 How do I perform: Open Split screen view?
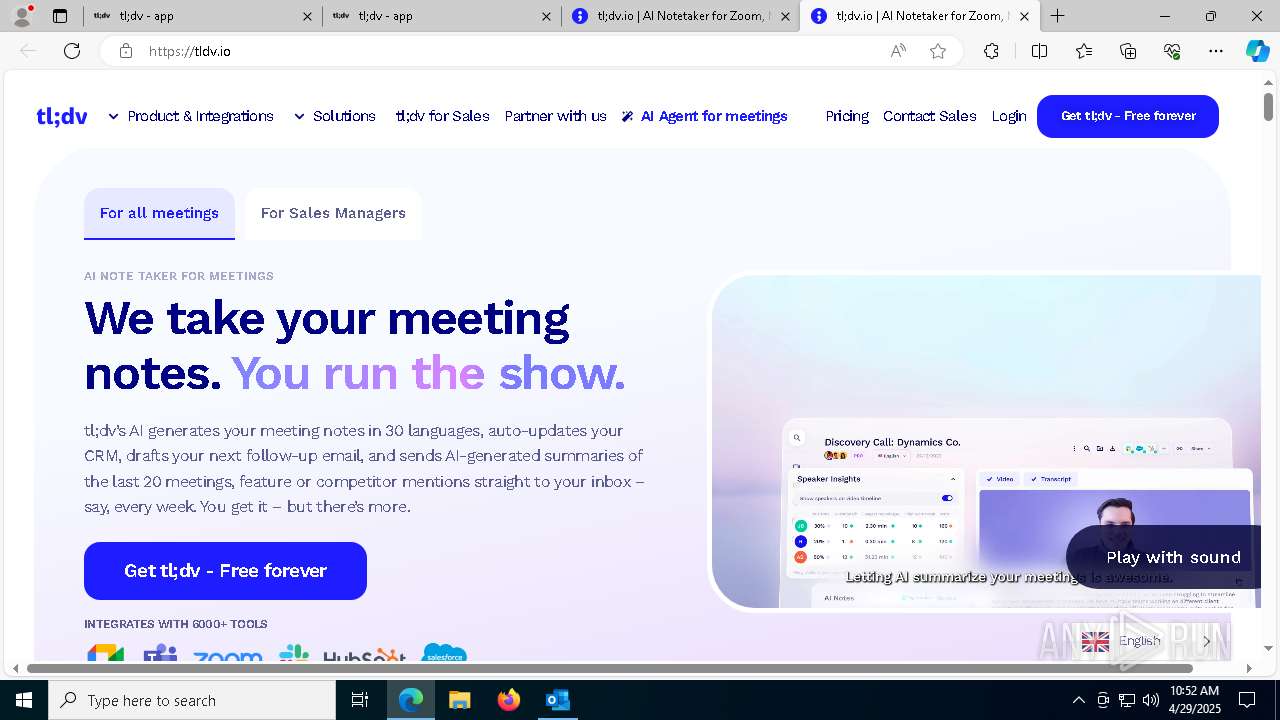(x=1039, y=51)
